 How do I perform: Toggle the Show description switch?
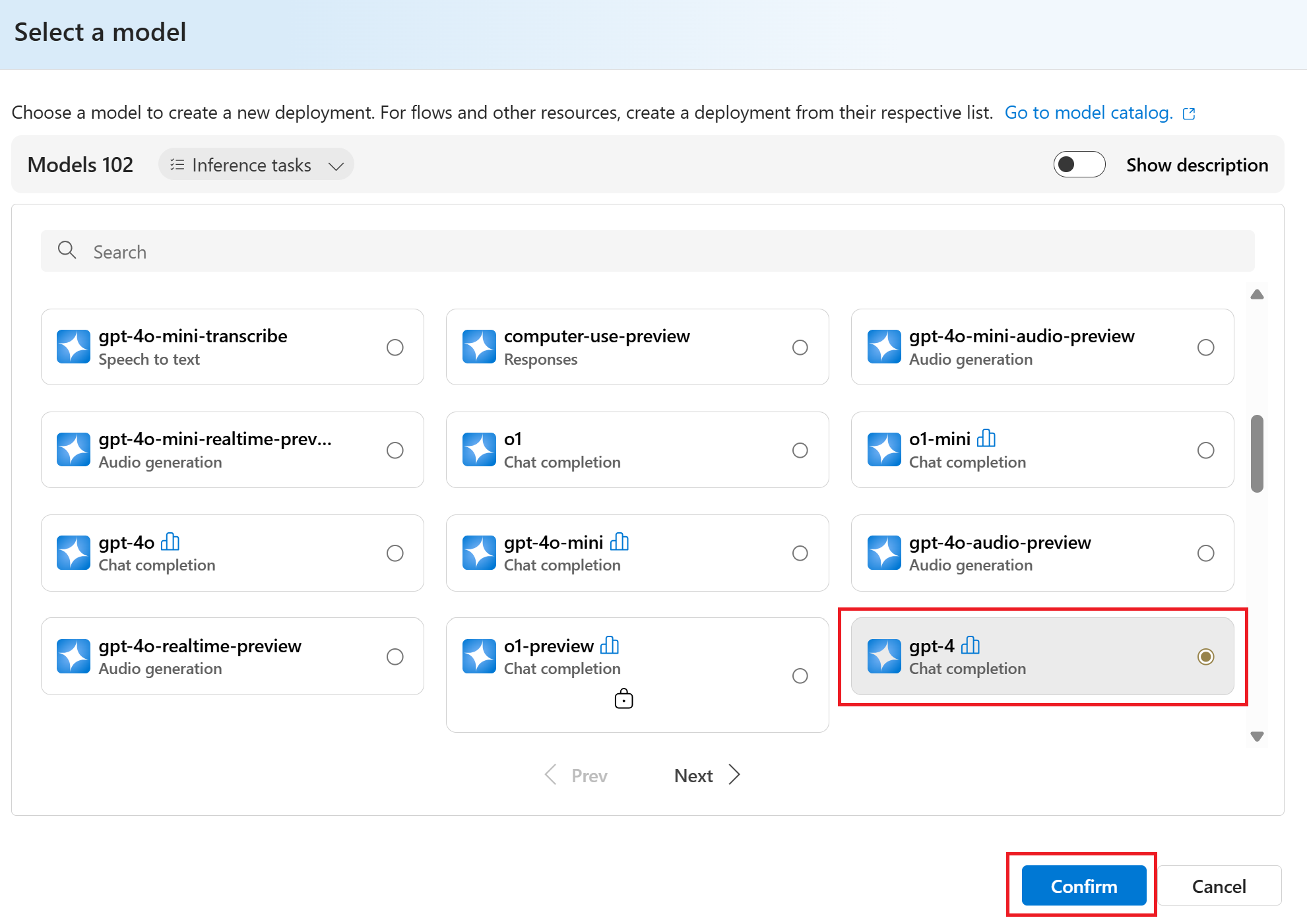point(1079,165)
